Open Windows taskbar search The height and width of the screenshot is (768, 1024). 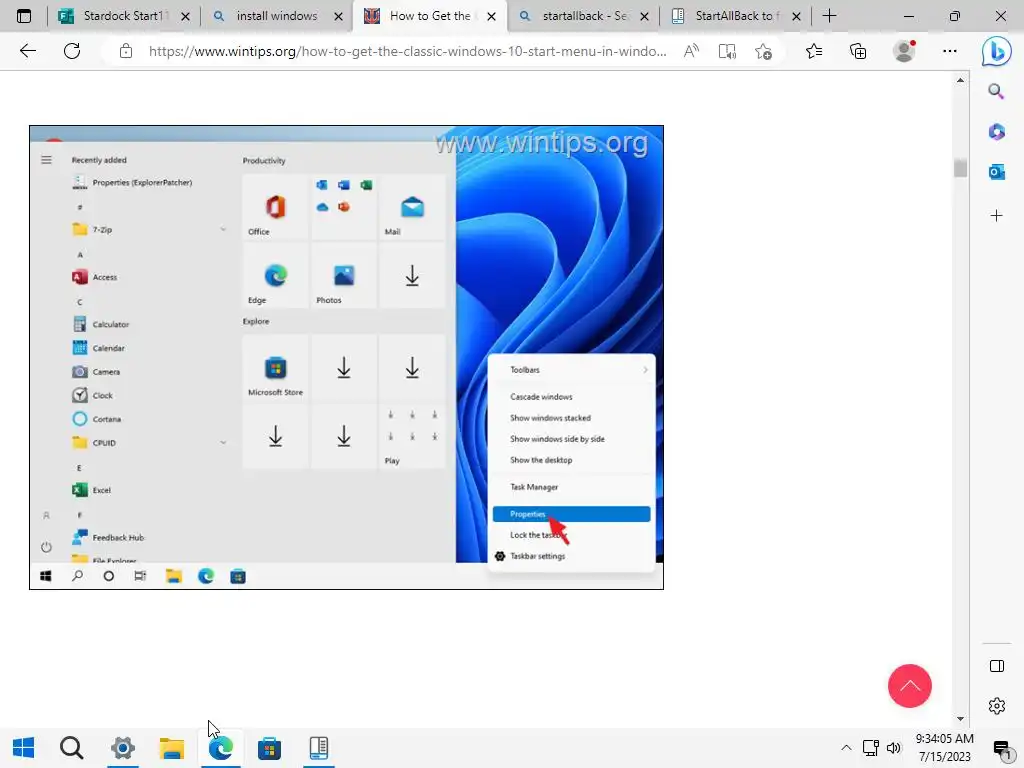[72, 748]
